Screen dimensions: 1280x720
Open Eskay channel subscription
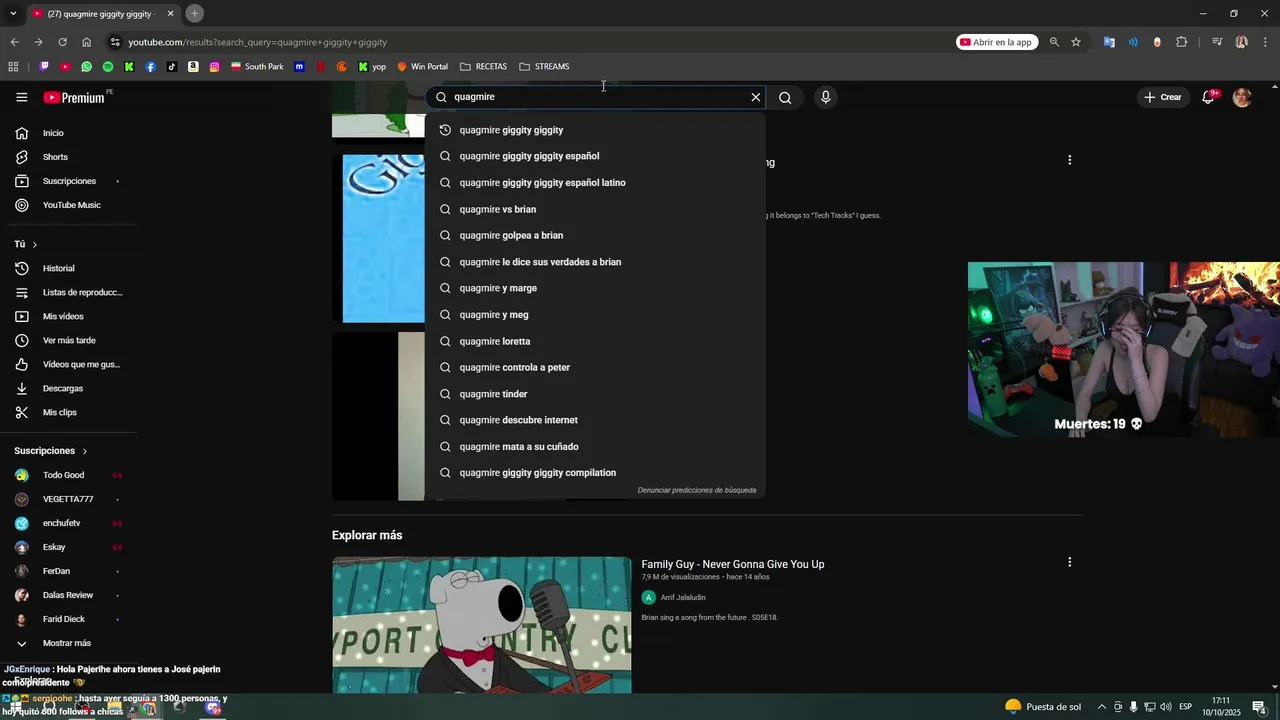69,547
